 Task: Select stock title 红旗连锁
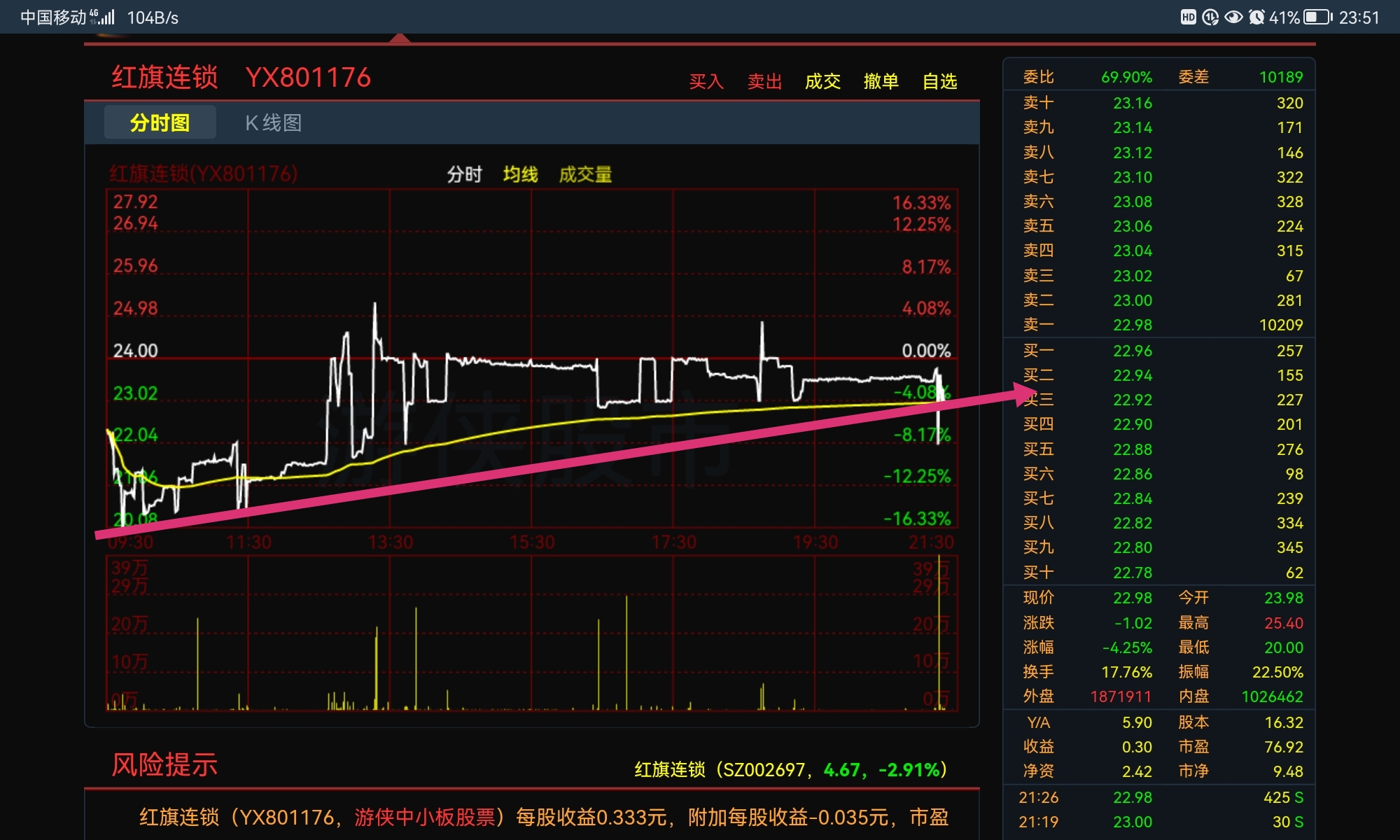click(165, 78)
